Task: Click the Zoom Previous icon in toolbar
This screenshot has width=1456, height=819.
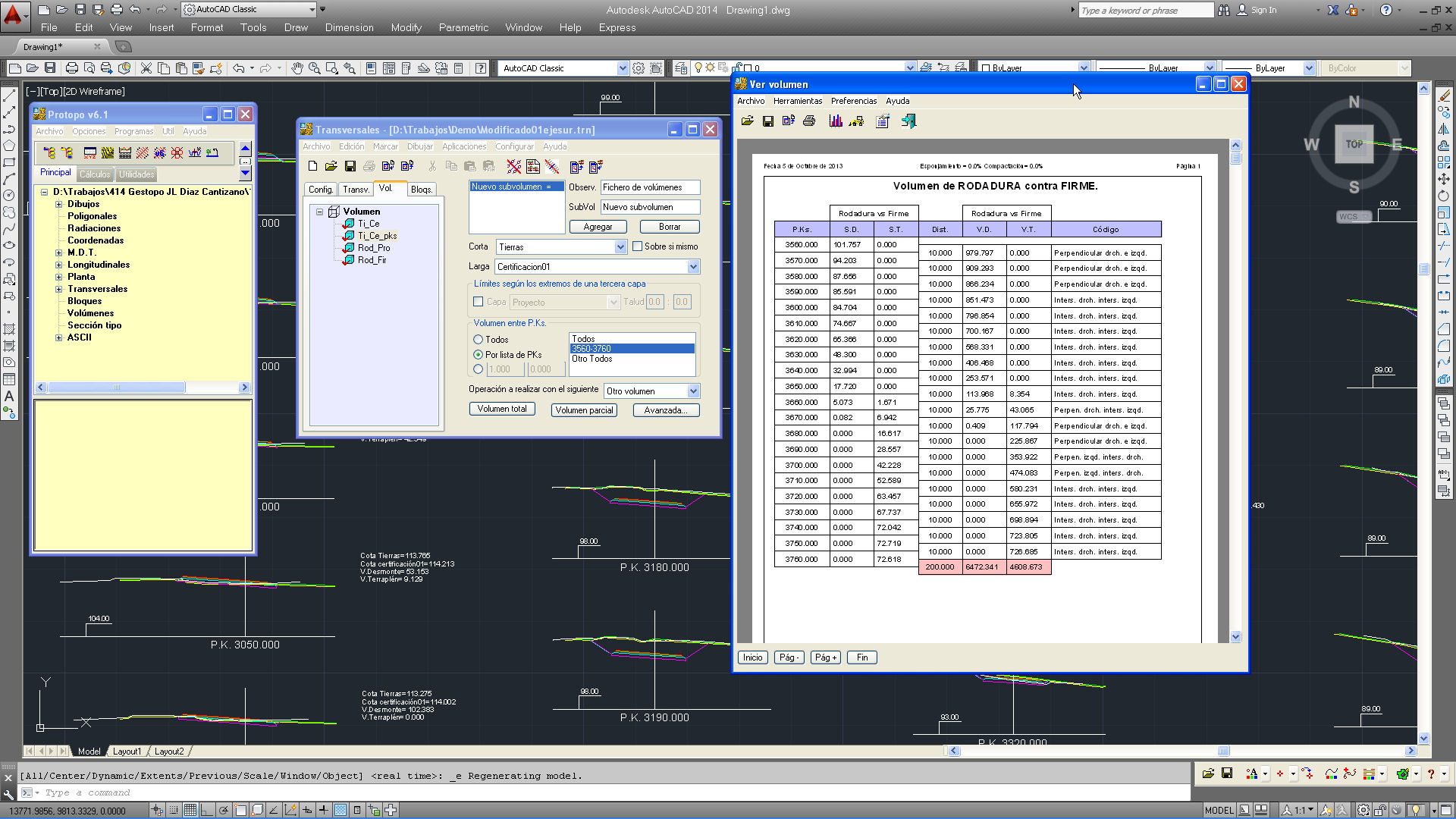Action: (x=350, y=68)
